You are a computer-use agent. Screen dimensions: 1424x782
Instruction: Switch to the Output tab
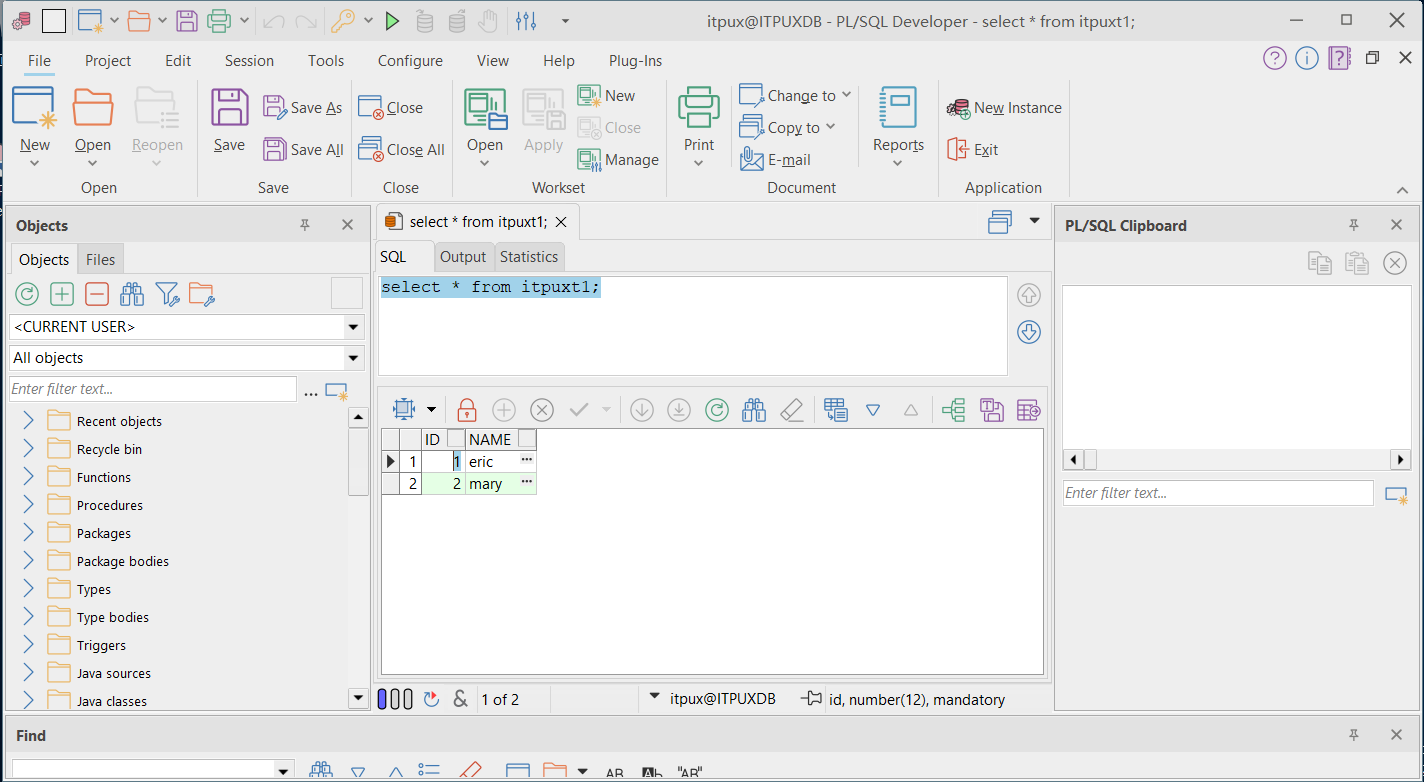pos(463,257)
